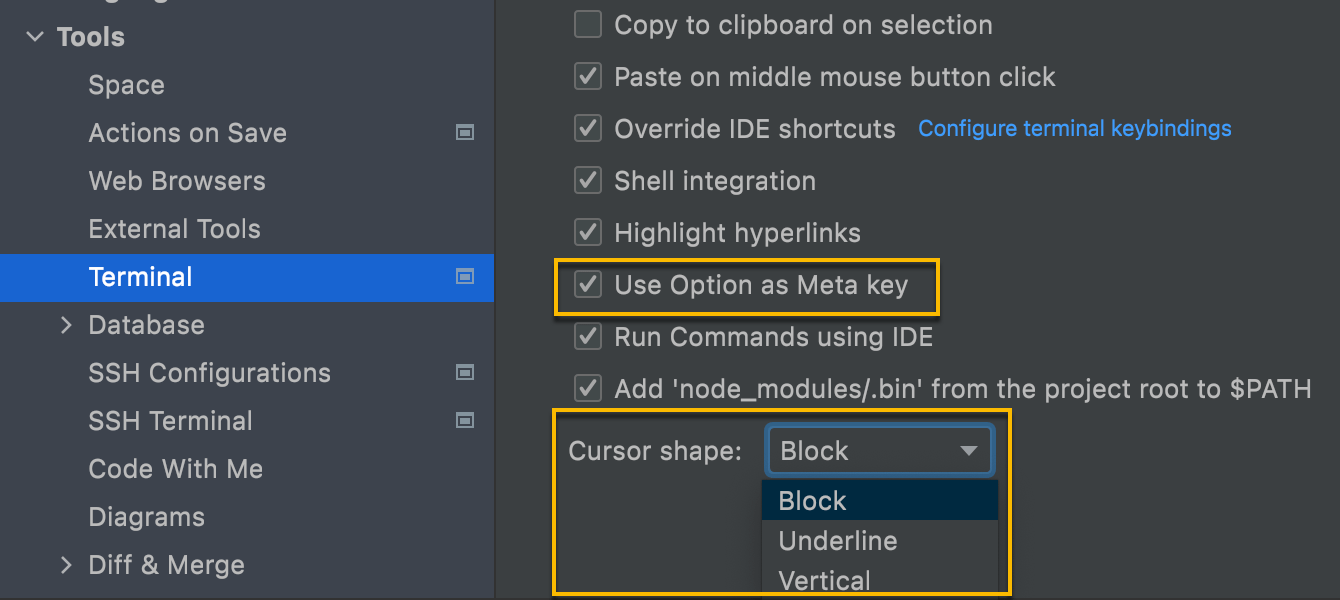The image size is (1340, 600).
Task: Go to External Tools settings
Action: (x=174, y=229)
